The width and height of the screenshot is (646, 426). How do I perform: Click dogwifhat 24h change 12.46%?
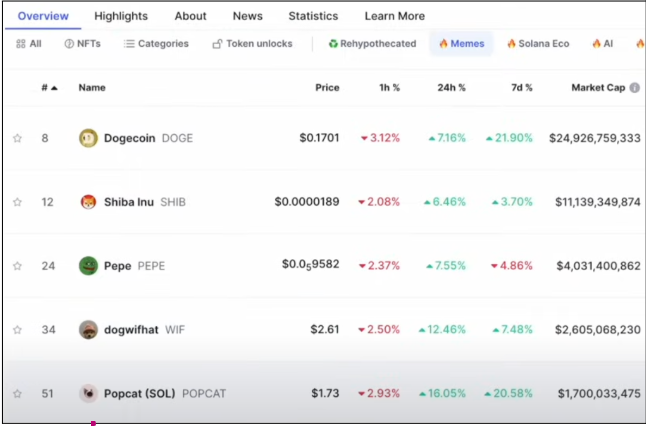(x=442, y=330)
